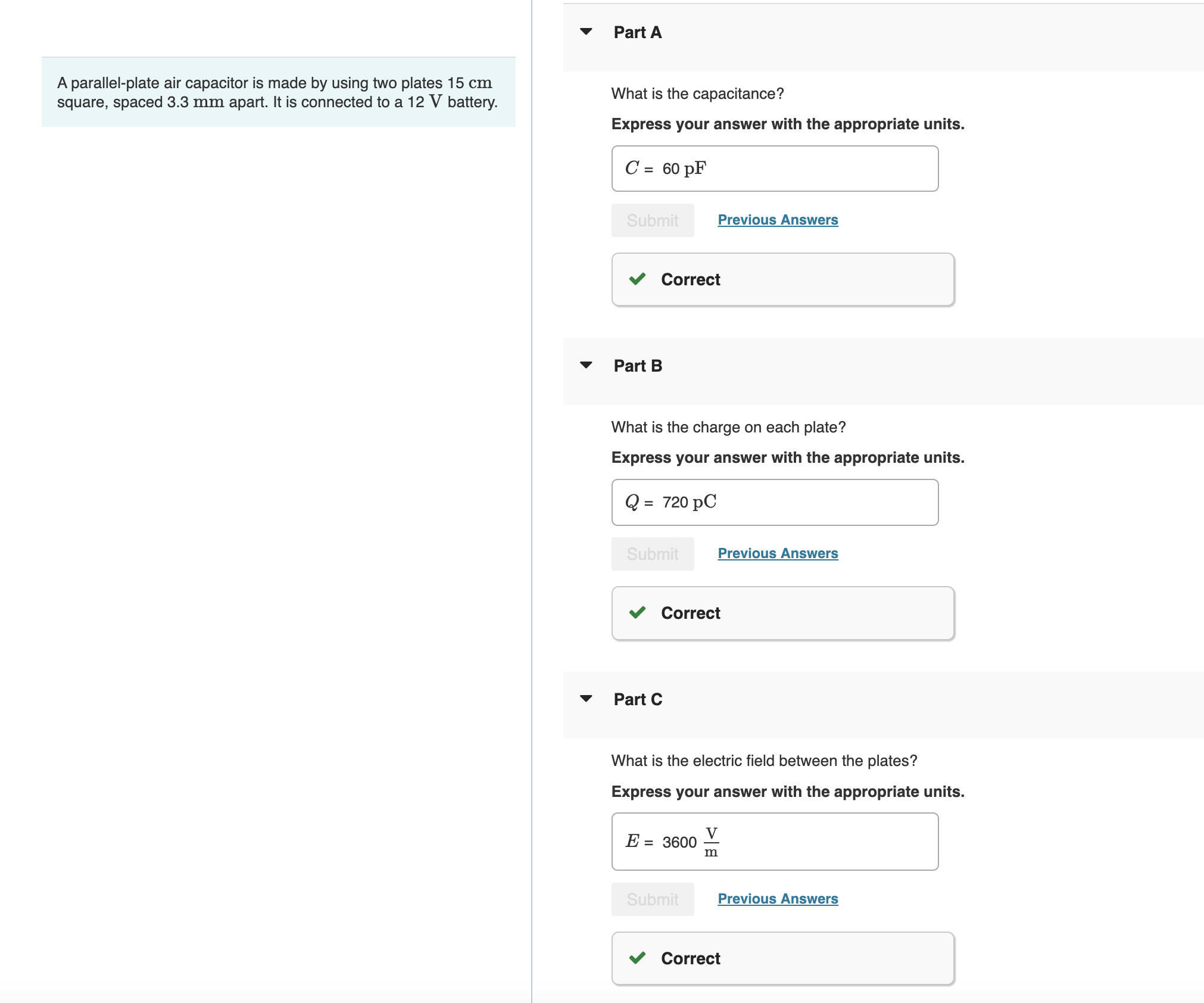Click the capacitance answer field showing 60 pF

pyautogui.click(x=775, y=169)
